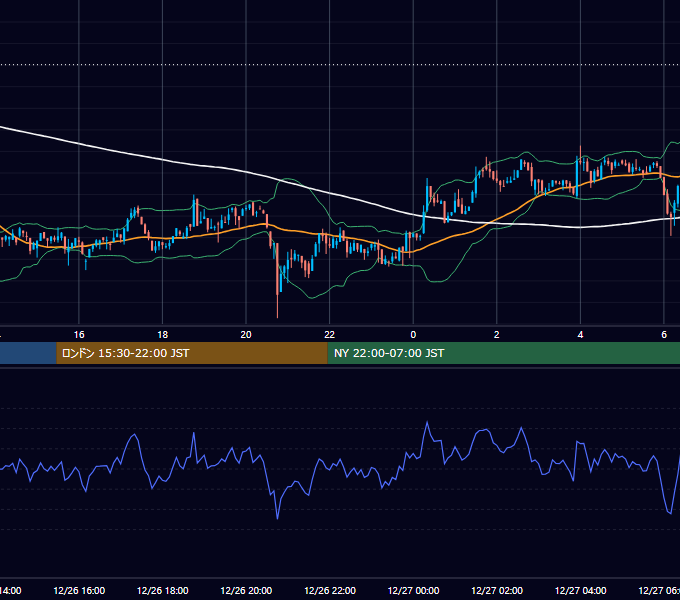Click the 12/27 04:00 time label
This screenshot has width=680, height=600.
coord(581,591)
